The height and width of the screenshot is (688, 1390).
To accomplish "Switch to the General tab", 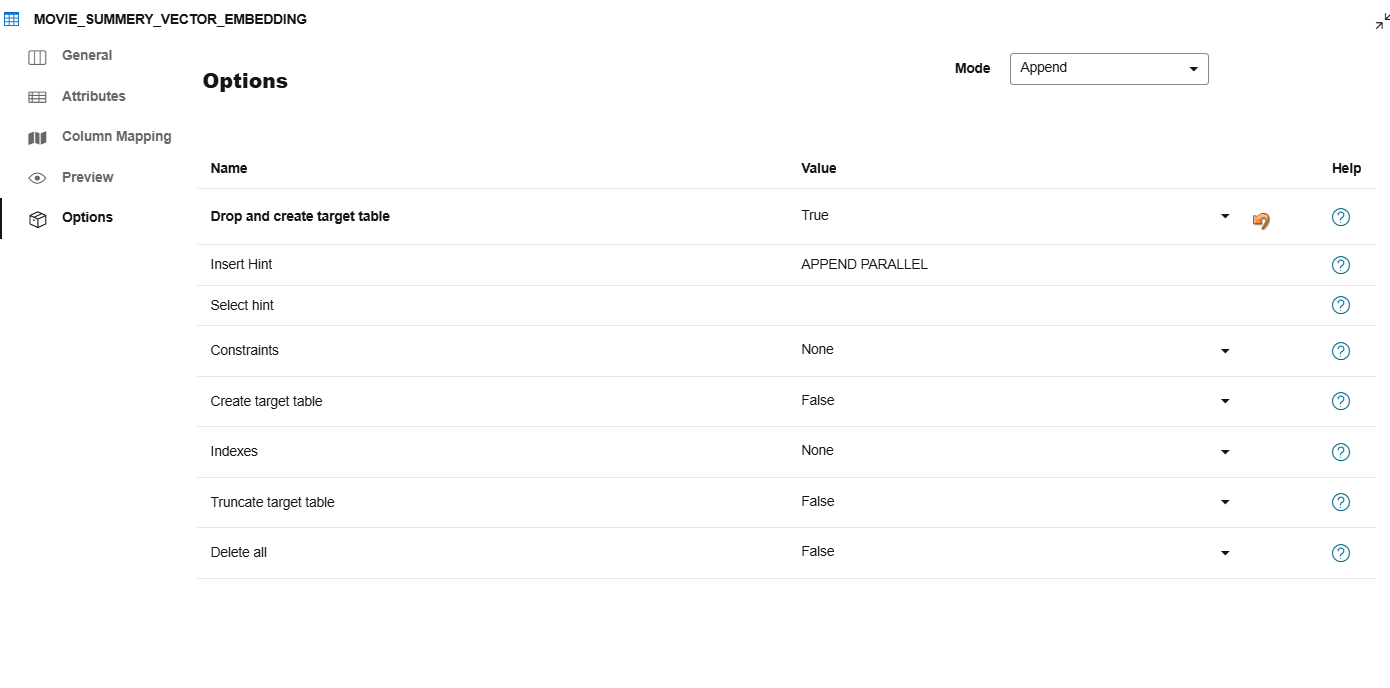I will coord(86,56).
